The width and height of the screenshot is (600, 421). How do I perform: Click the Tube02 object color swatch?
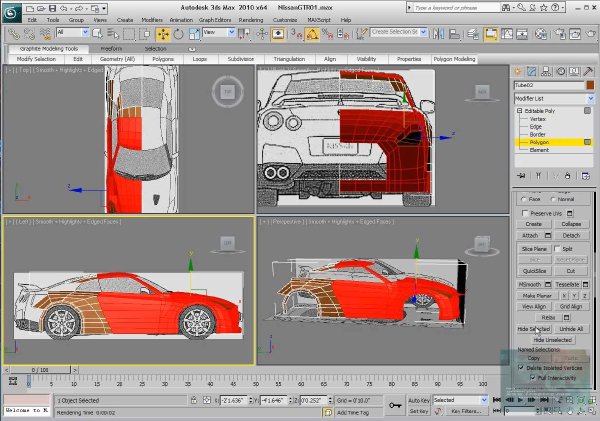tap(590, 85)
